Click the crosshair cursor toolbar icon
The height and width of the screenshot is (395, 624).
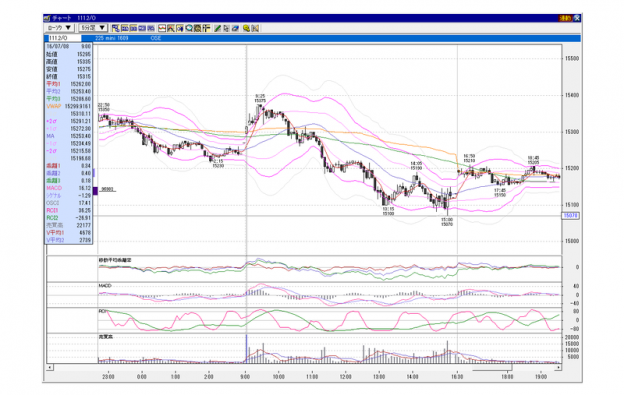(x=206, y=28)
